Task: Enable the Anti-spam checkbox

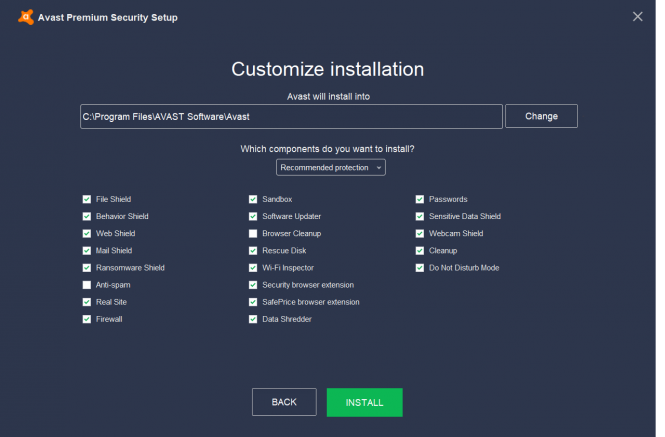Action: pyautogui.click(x=87, y=285)
